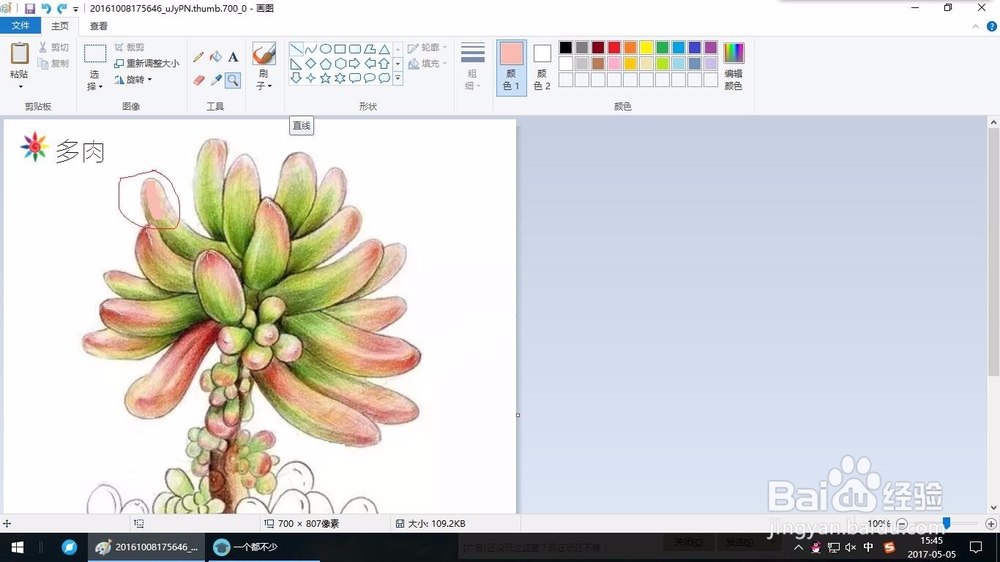
Task: Click the Undo arrow icon
Action: tap(46, 8)
